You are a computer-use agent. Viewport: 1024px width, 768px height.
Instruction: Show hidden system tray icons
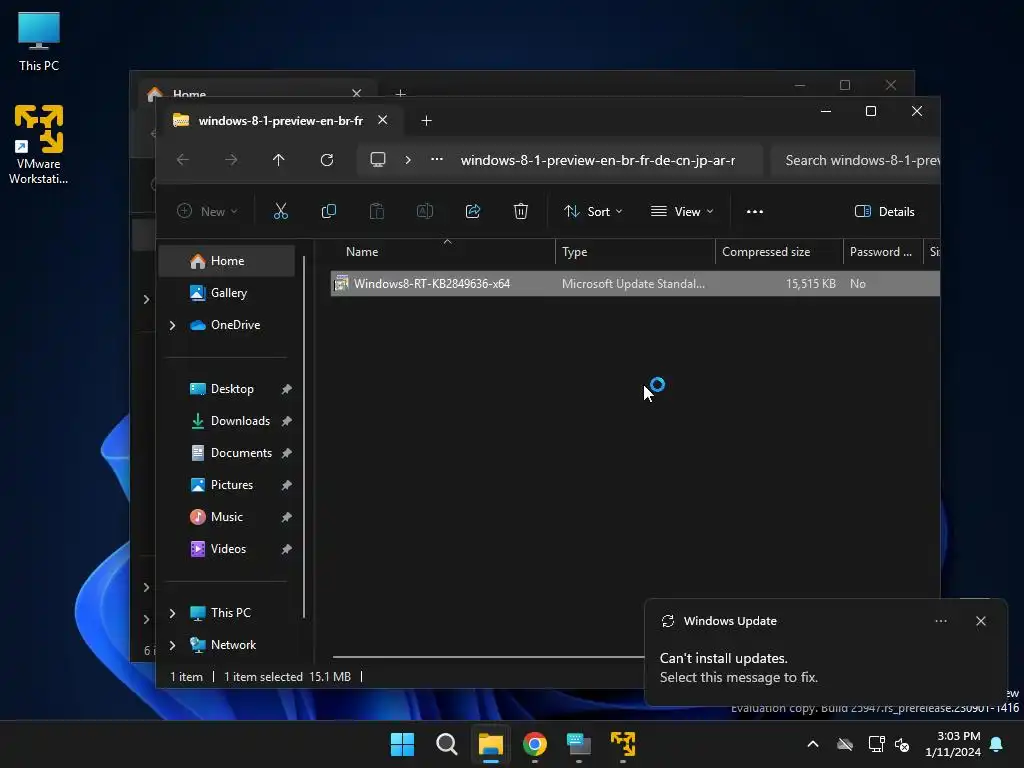(813, 744)
